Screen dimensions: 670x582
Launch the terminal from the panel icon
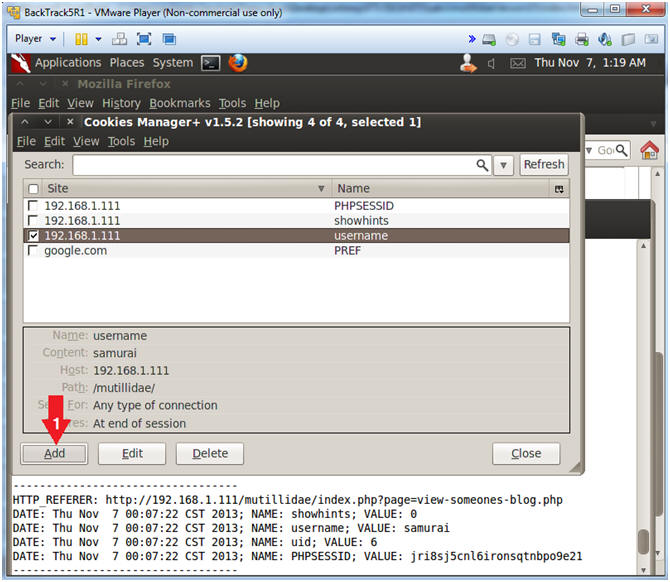pos(211,63)
